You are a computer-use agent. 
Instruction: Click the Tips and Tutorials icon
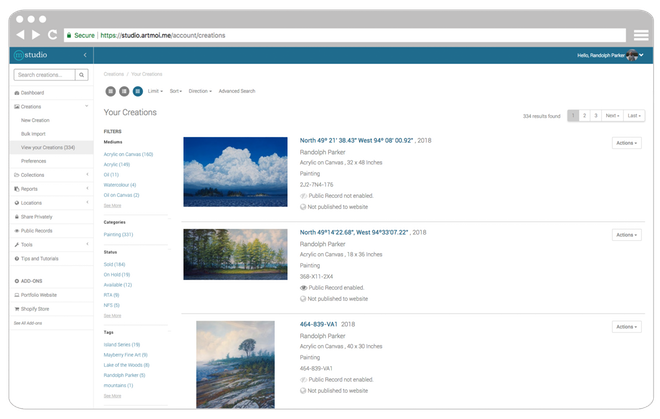17,259
